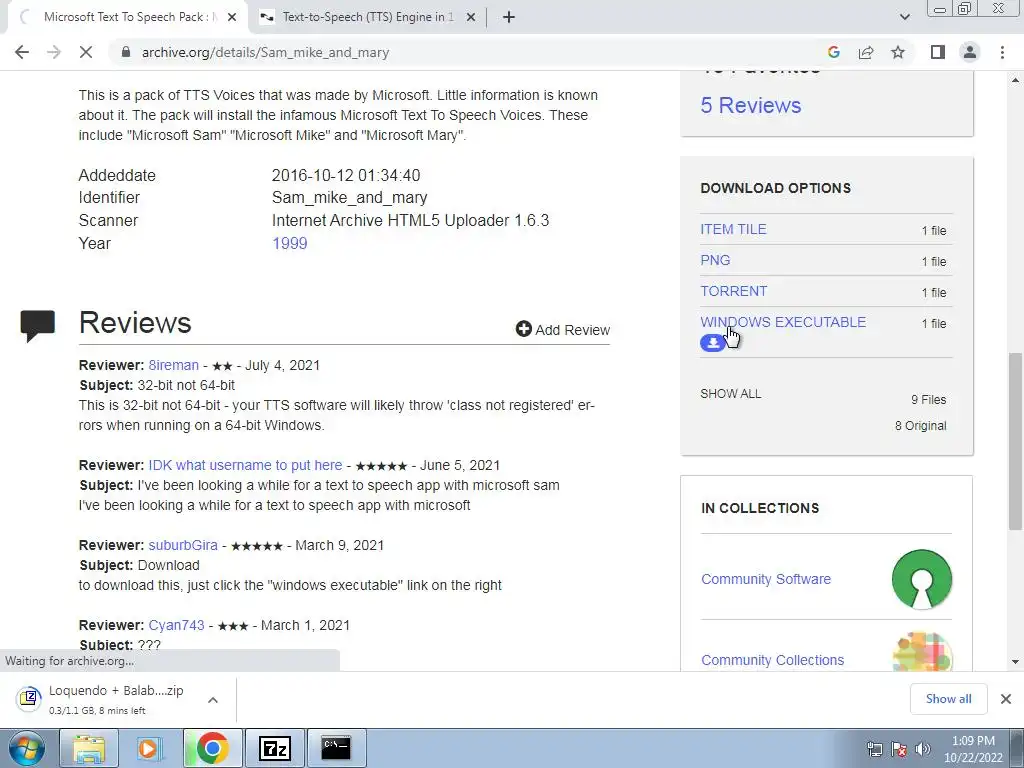Viewport: 1024px width, 768px height.
Task: Close the Text-to-Speech (TTS) Engine tab
Action: pyautogui.click(x=471, y=17)
